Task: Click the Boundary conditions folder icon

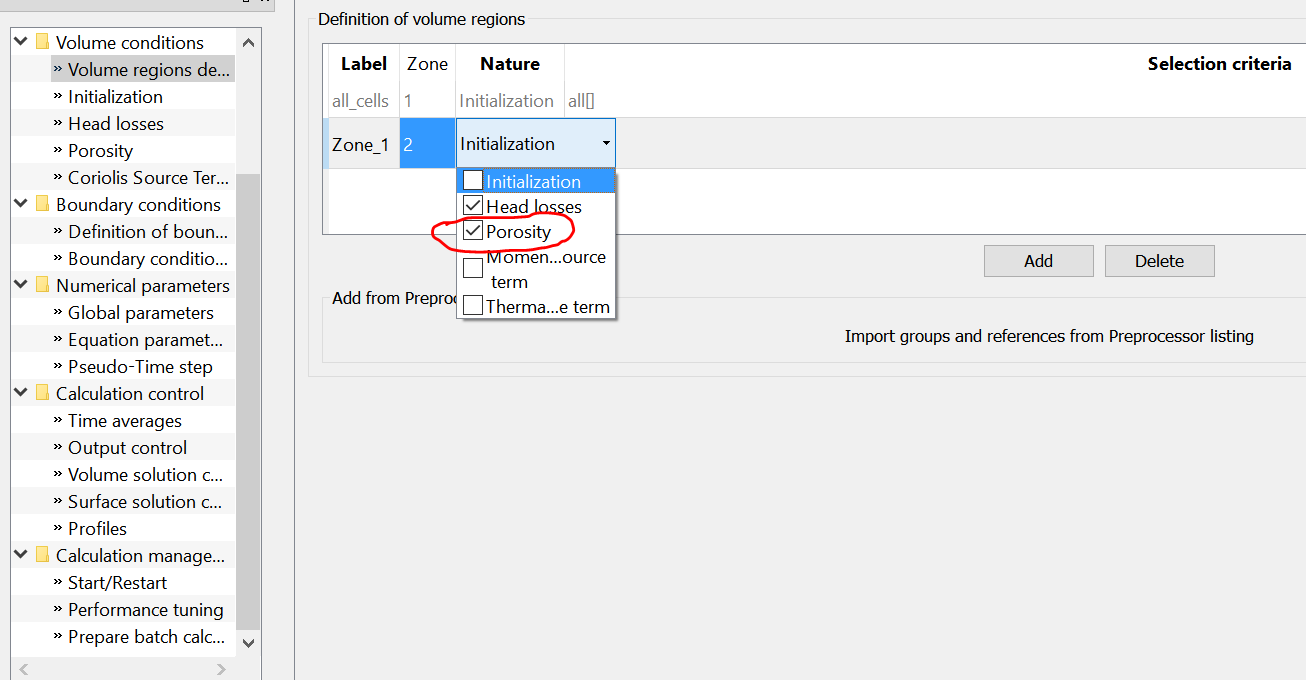Action: (42, 204)
